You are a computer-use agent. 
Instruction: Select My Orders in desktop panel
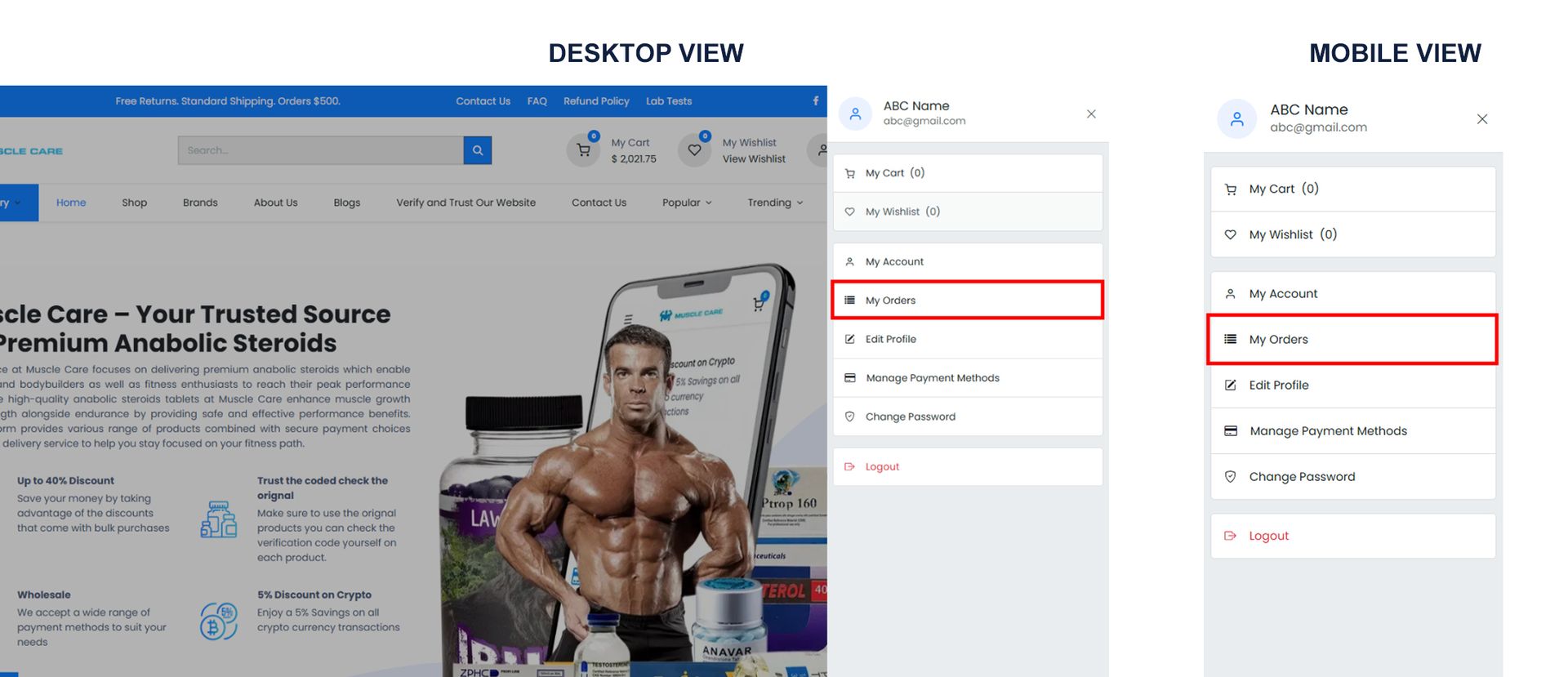[968, 301]
